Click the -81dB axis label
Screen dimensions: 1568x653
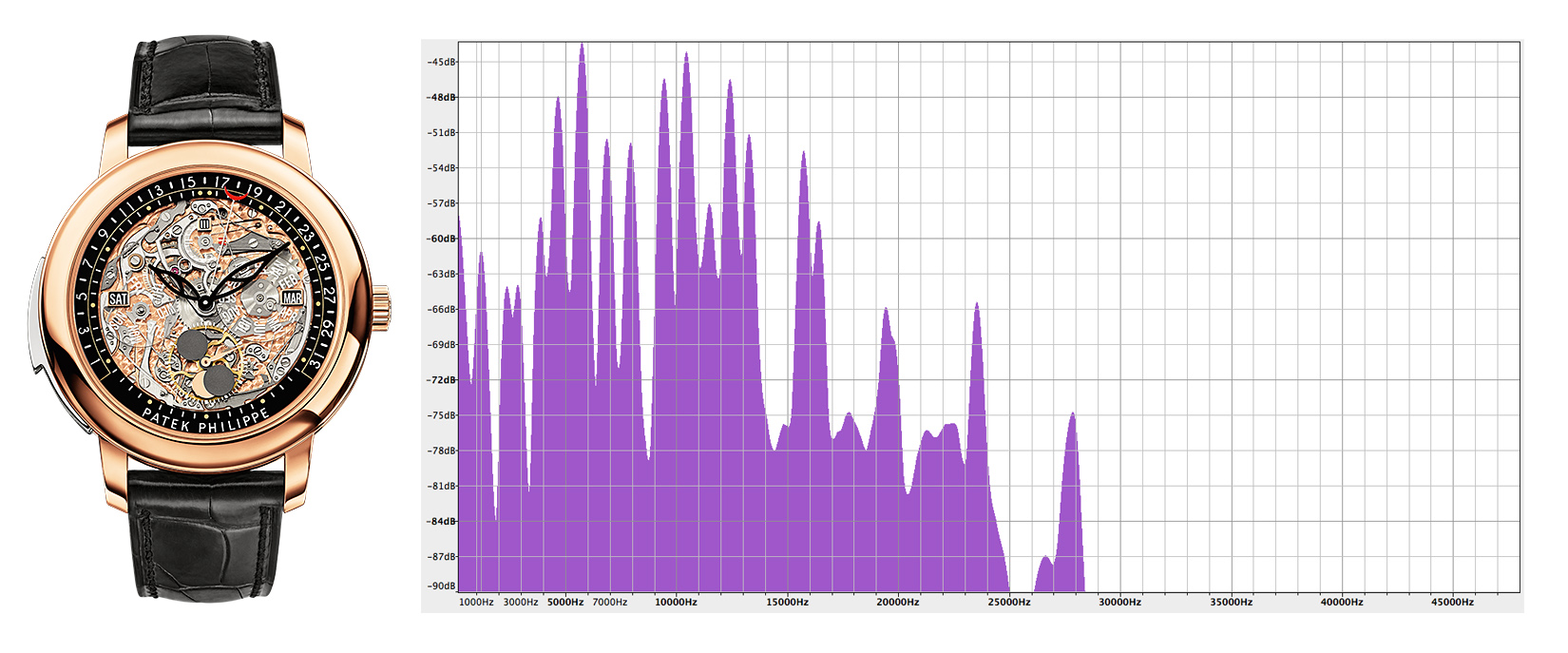pyautogui.click(x=441, y=486)
